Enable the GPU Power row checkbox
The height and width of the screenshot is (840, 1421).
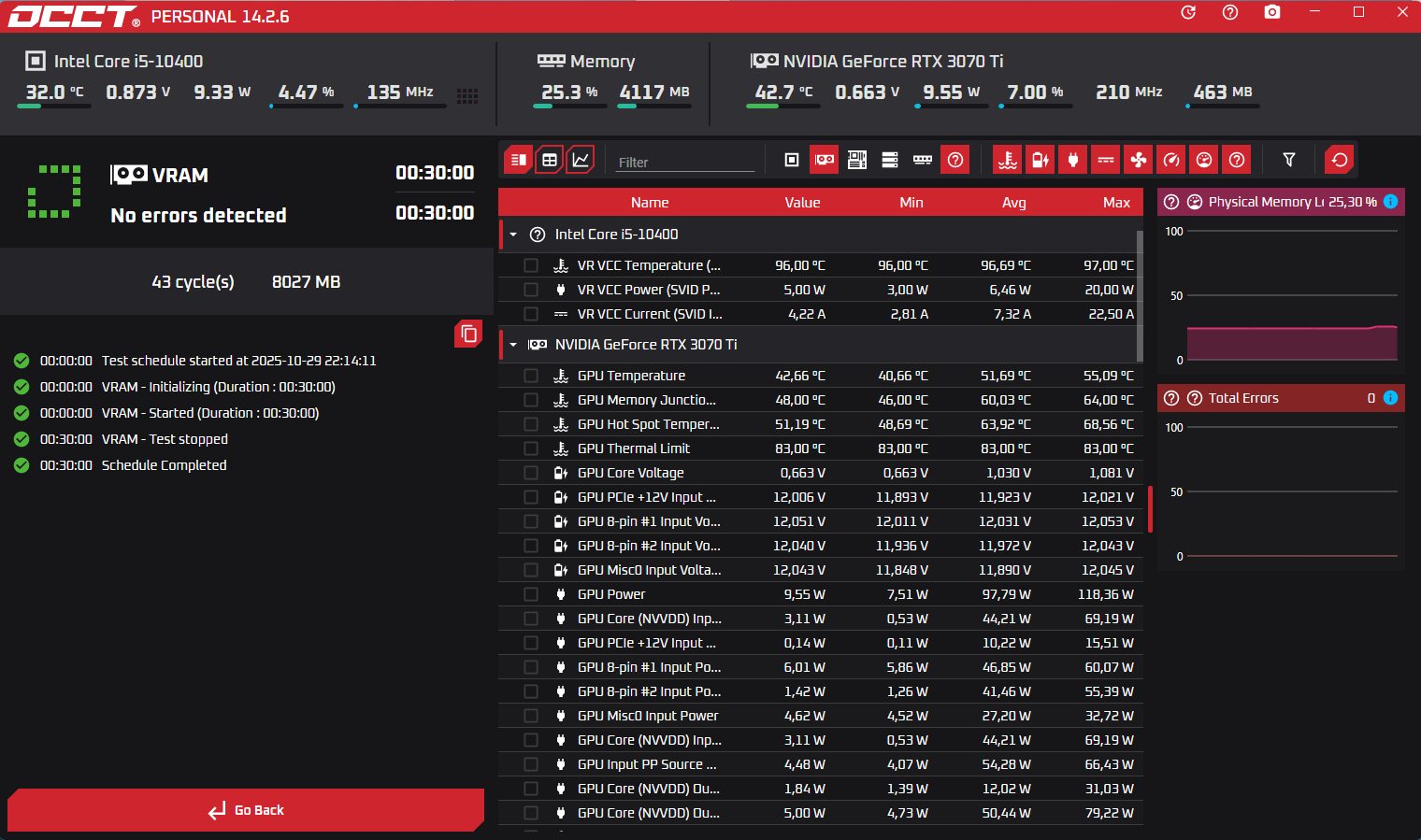531,594
